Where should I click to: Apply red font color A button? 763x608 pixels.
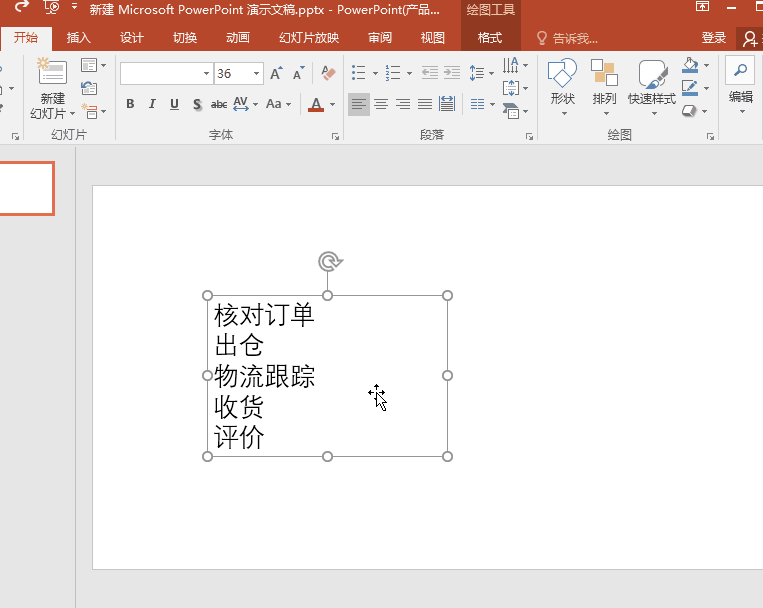click(316, 104)
